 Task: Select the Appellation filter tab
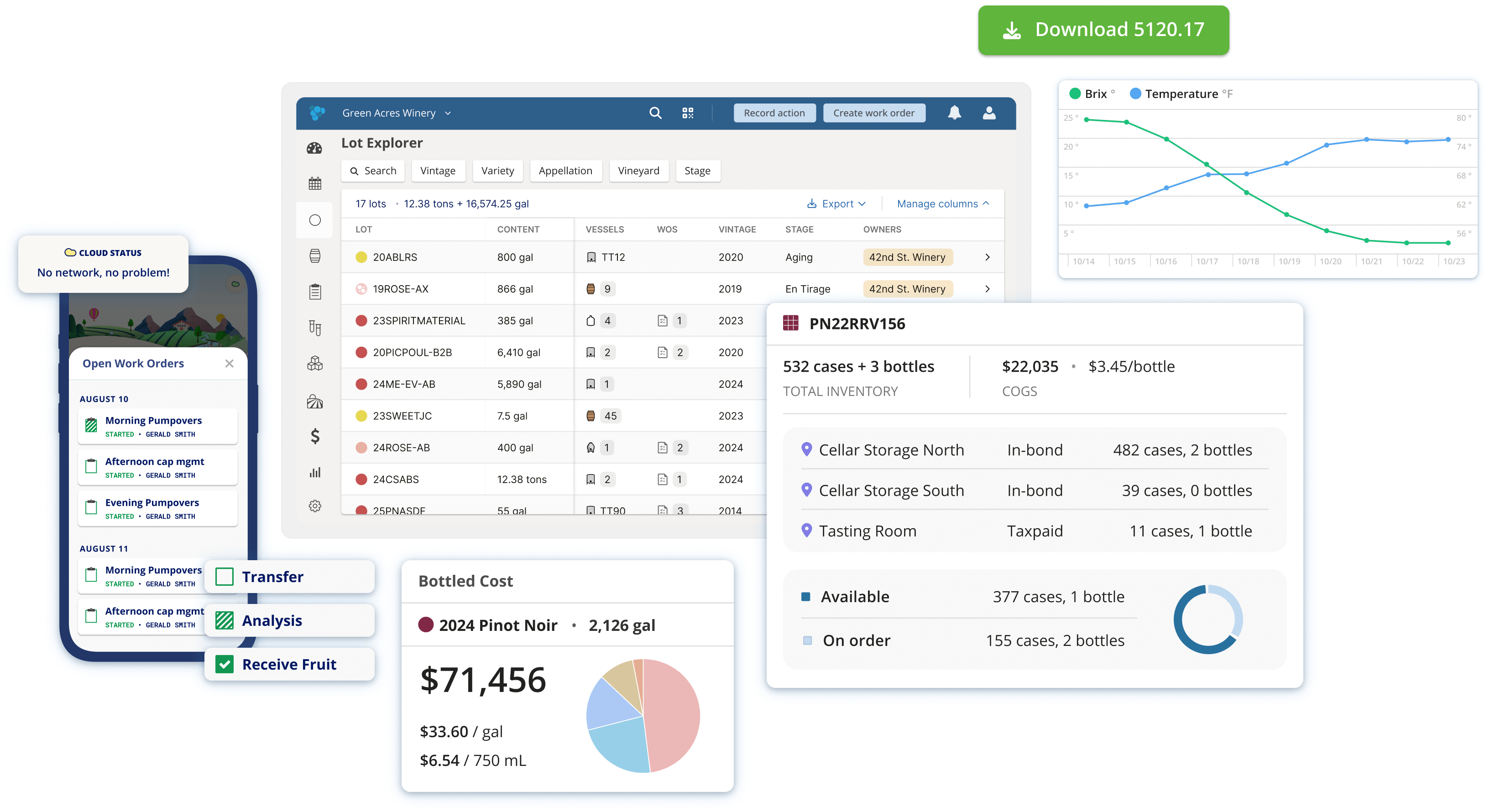click(x=565, y=171)
